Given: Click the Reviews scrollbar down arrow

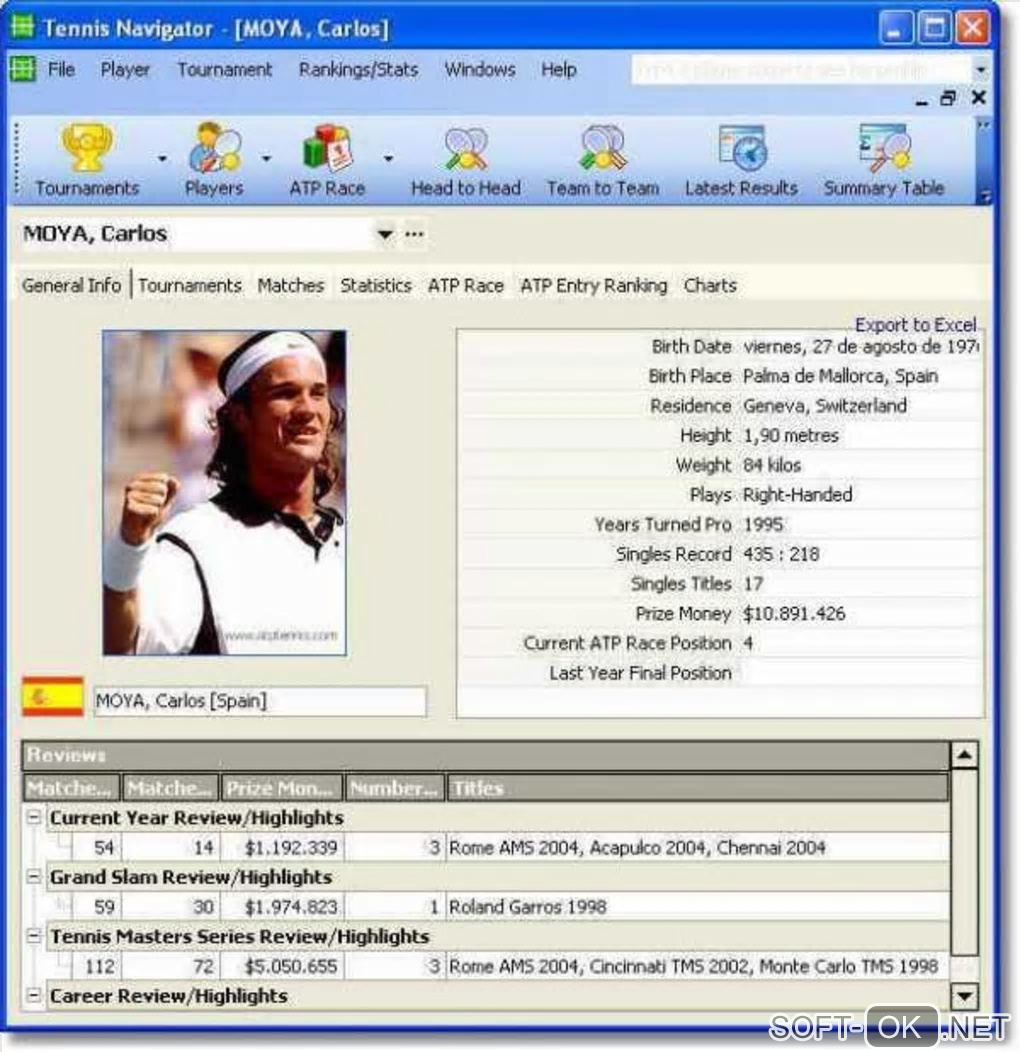Looking at the screenshot, I should [x=964, y=996].
